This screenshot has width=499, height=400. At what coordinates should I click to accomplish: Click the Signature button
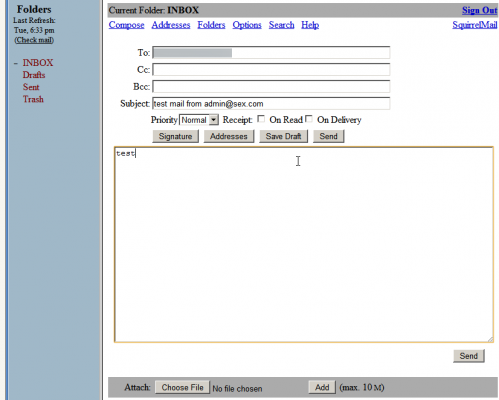(175, 136)
